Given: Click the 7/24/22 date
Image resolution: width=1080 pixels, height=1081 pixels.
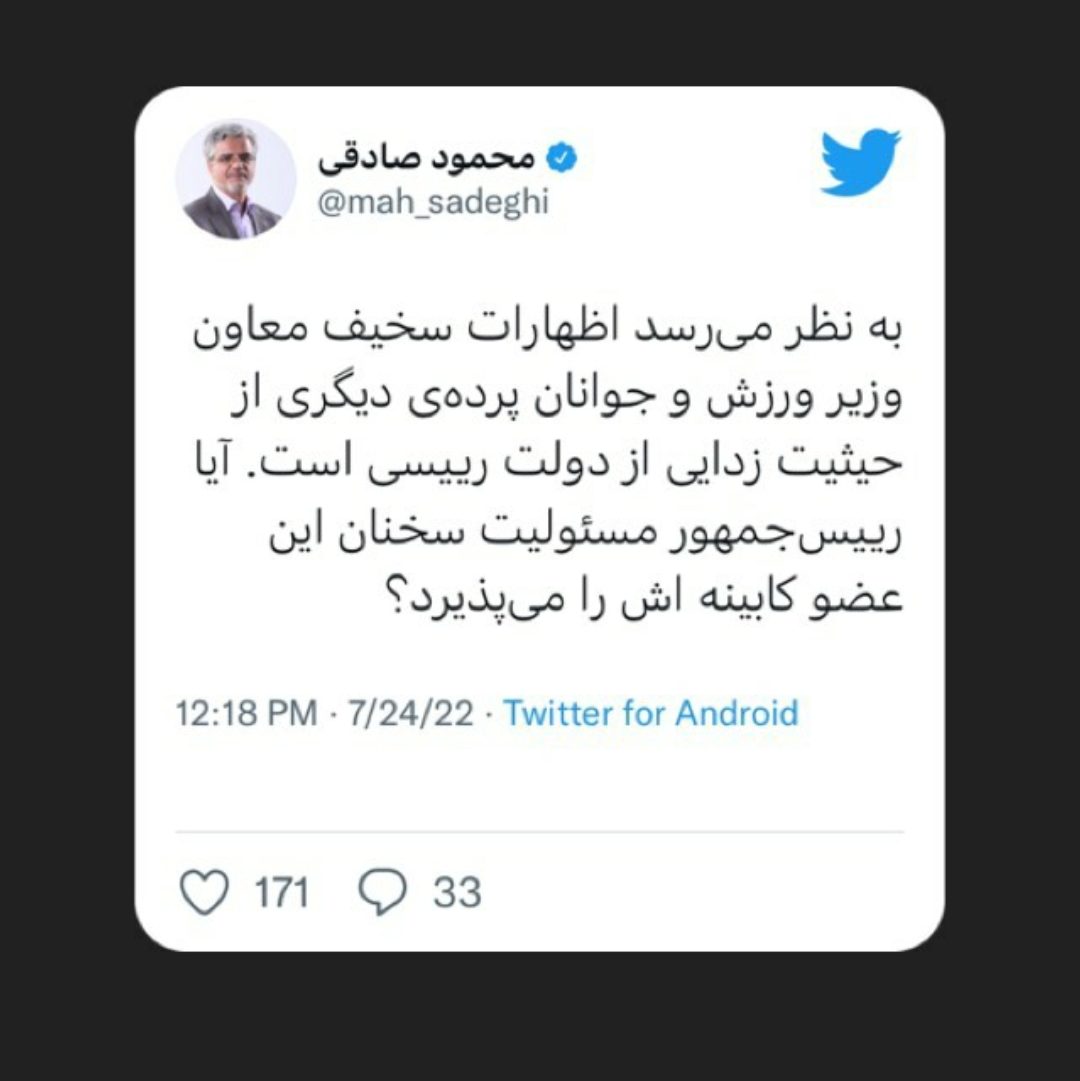Looking at the screenshot, I should click(410, 713).
